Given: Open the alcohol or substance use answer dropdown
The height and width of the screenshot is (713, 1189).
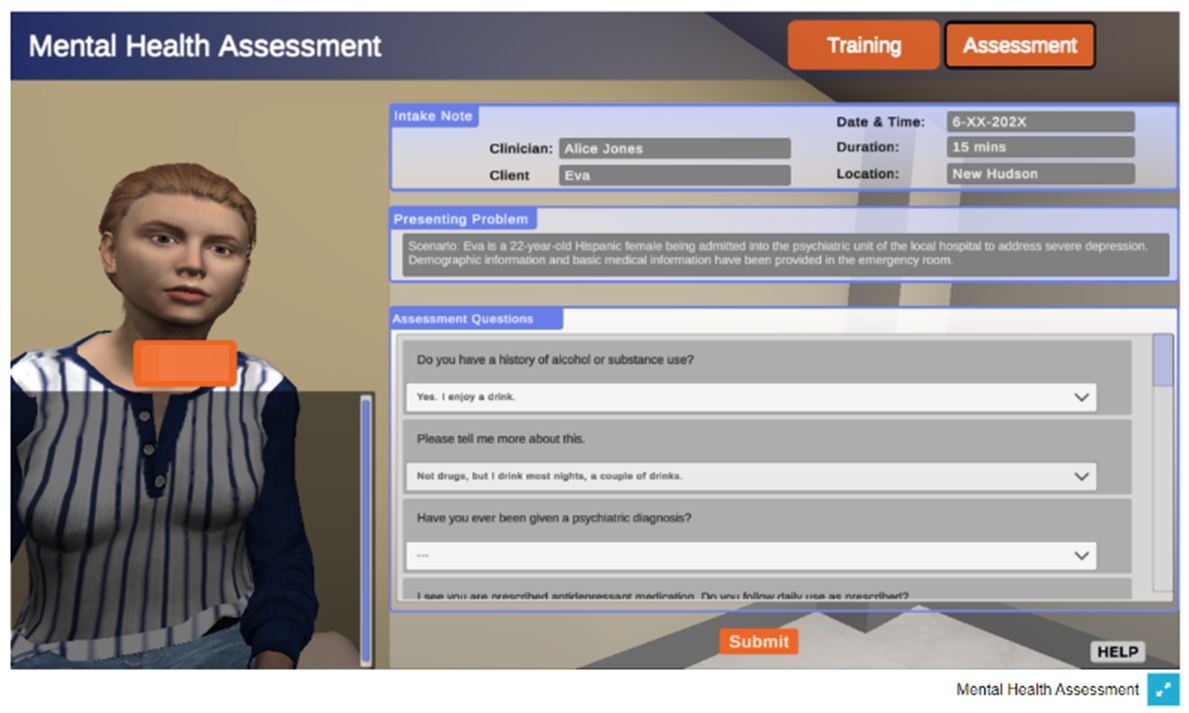Looking at the screenshot, I should click(x=751, y=397).
